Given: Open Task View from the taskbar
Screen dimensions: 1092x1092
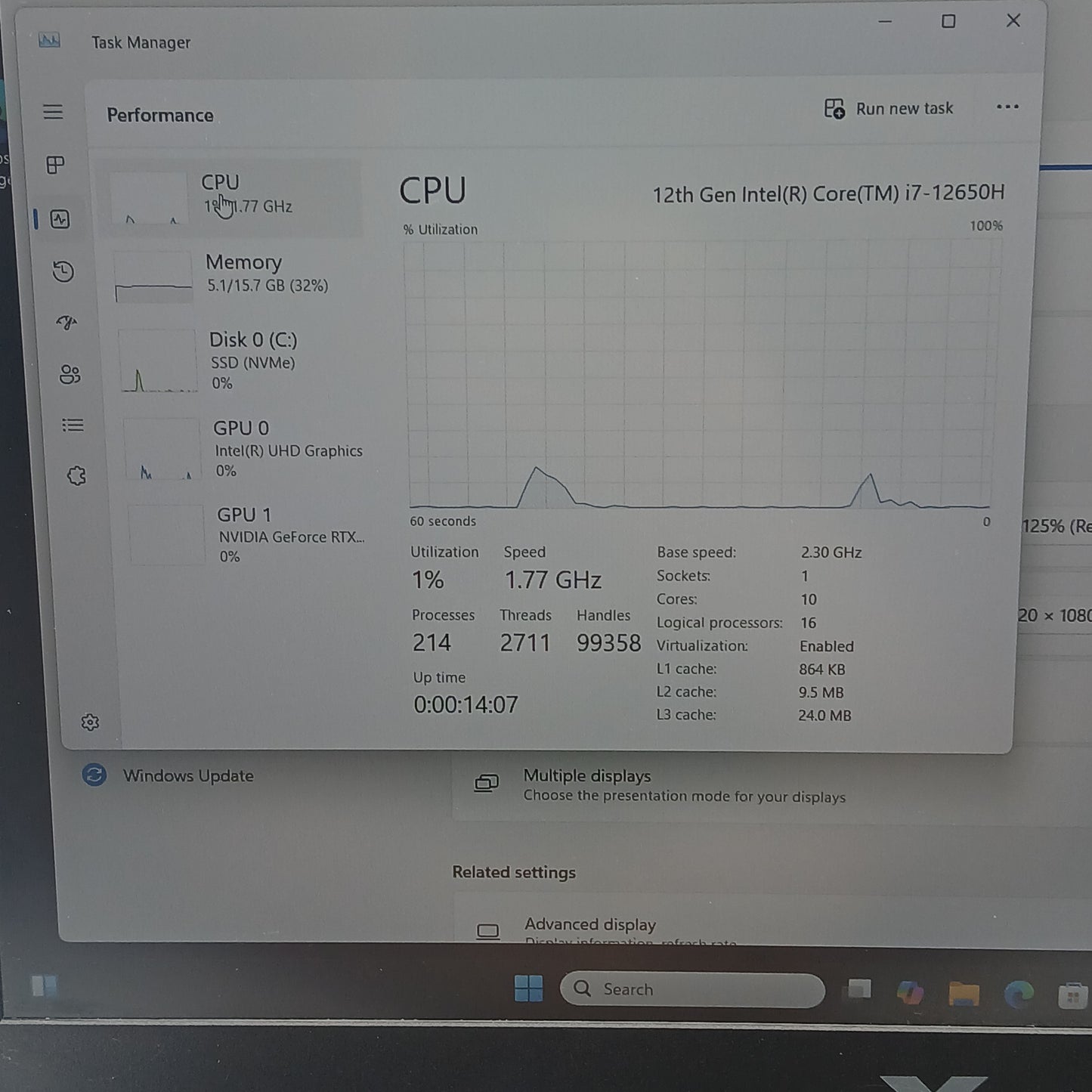Looking at the screenshot, I should [859, 989].
